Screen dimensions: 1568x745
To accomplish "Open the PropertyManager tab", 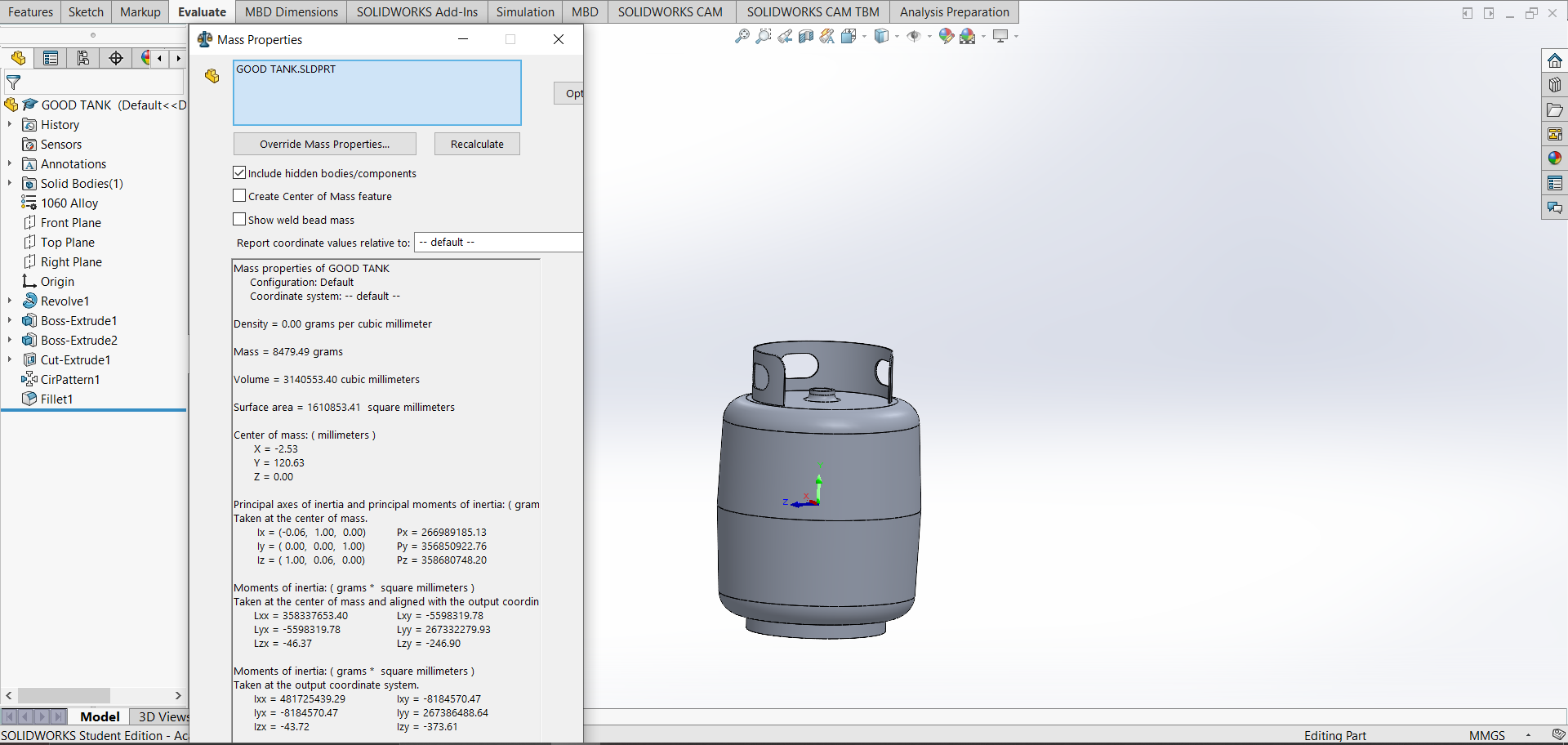I will coord(51,58).
